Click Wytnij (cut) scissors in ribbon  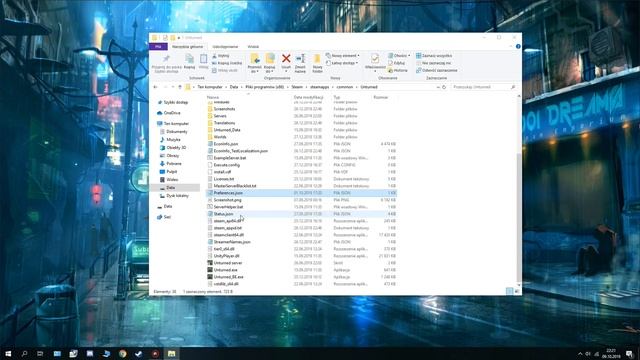pos(221,56)
